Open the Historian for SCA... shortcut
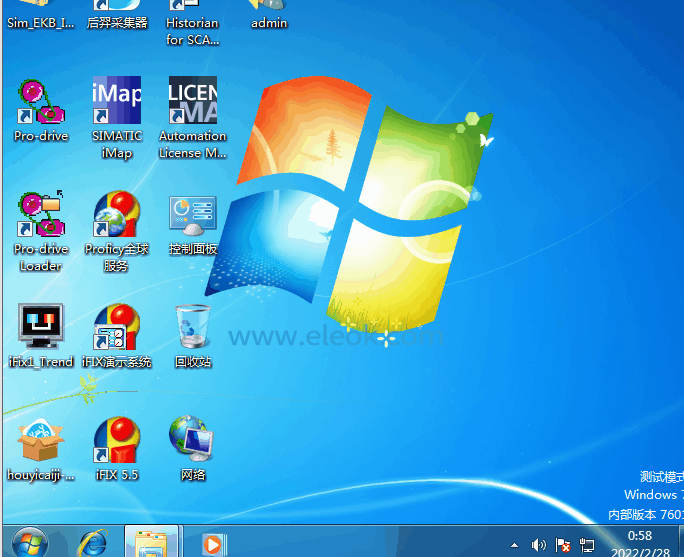 point(192,22)
